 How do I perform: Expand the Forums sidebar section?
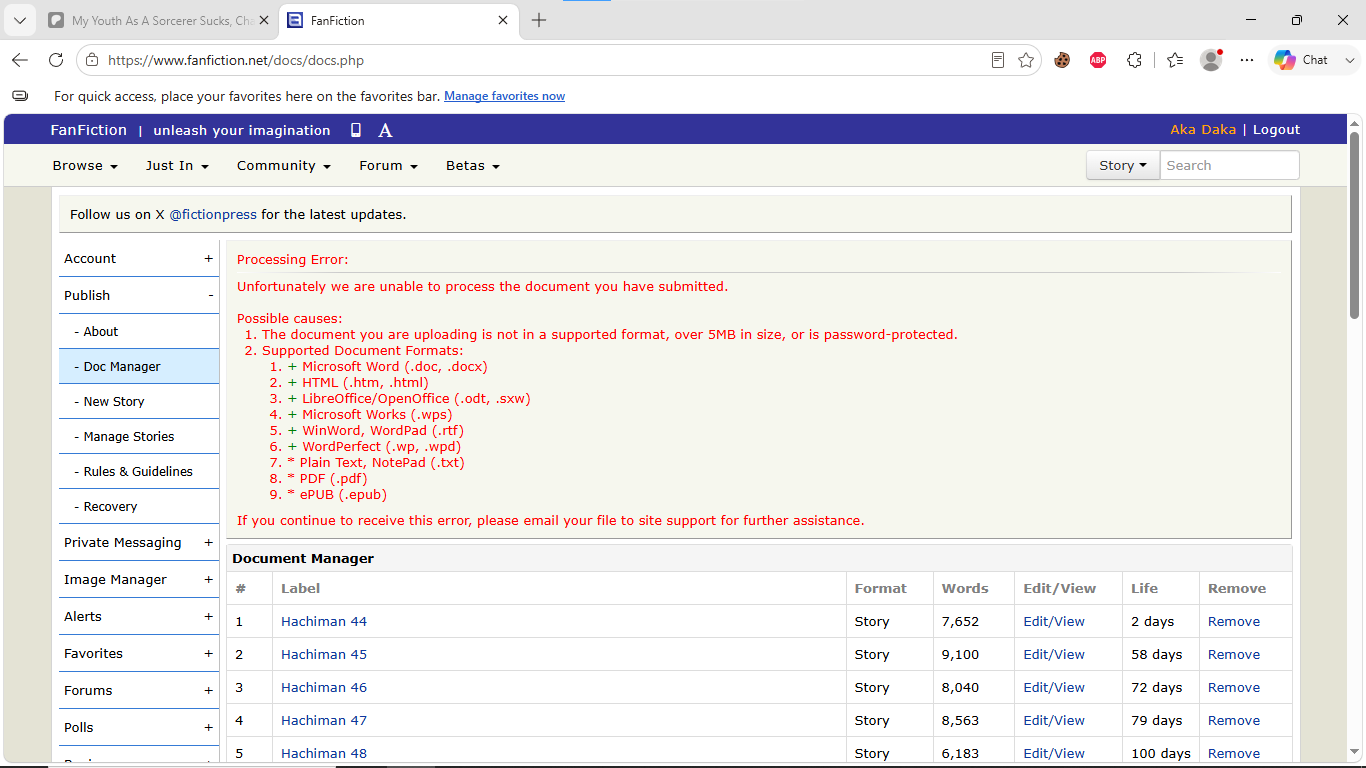coord(139,691)
